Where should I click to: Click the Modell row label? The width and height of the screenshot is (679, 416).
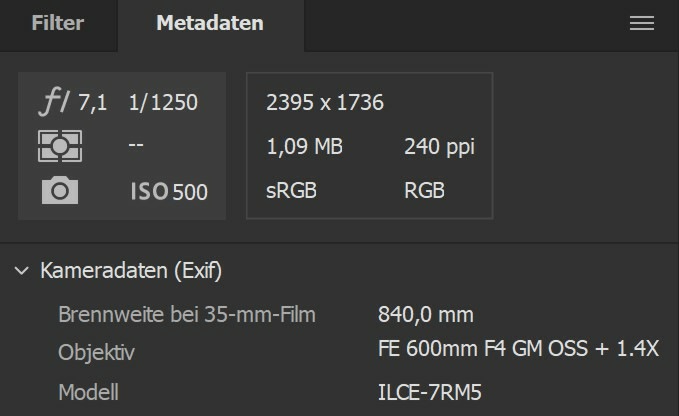click(88, 393)
